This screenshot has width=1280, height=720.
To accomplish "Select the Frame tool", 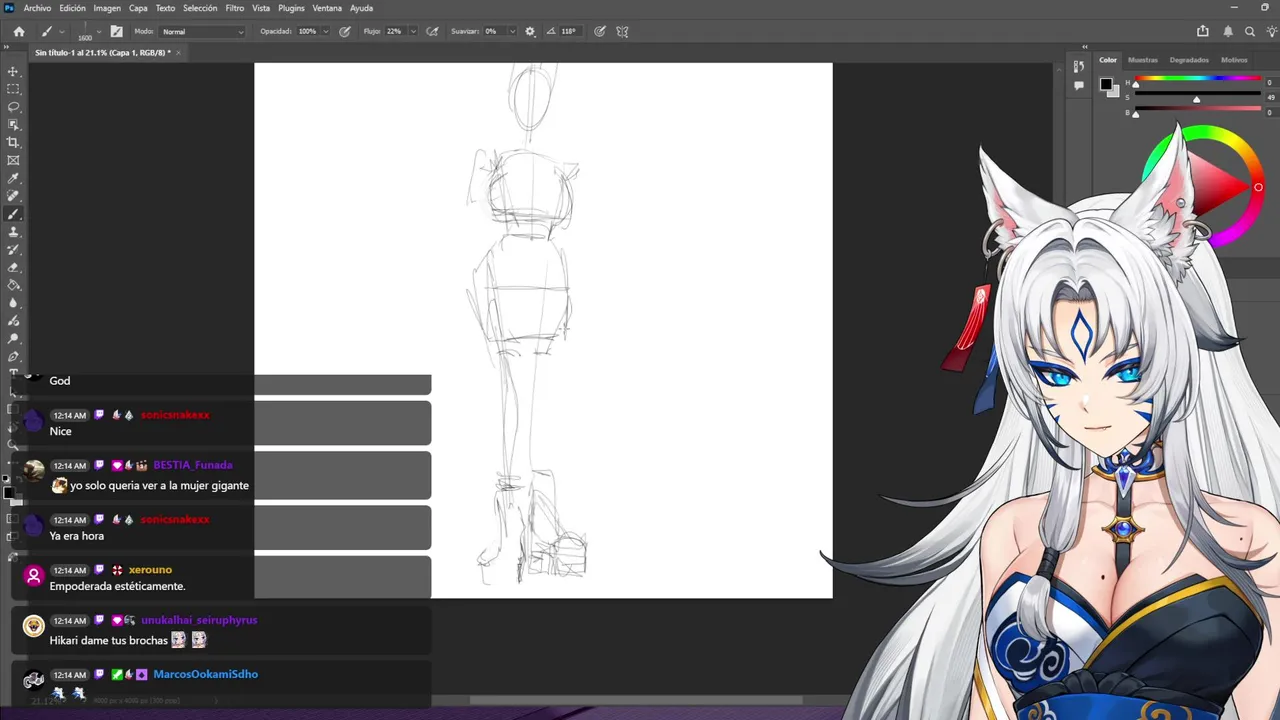I will point(13,161).
